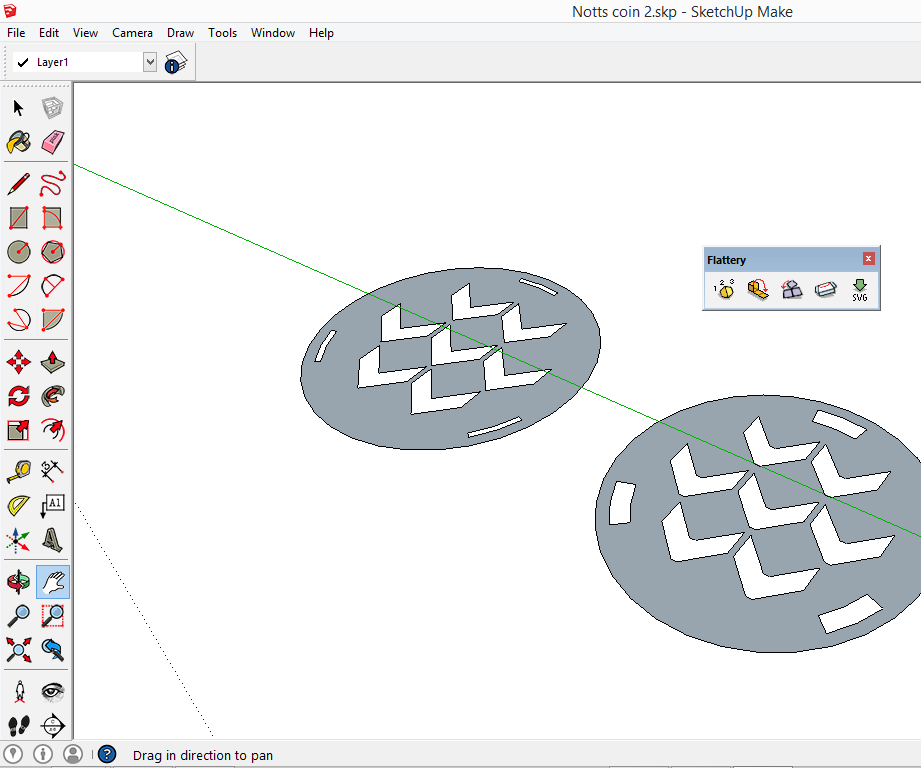
Task: Toggle the Layer1 visibility checkmark
Action: point(22,61)
